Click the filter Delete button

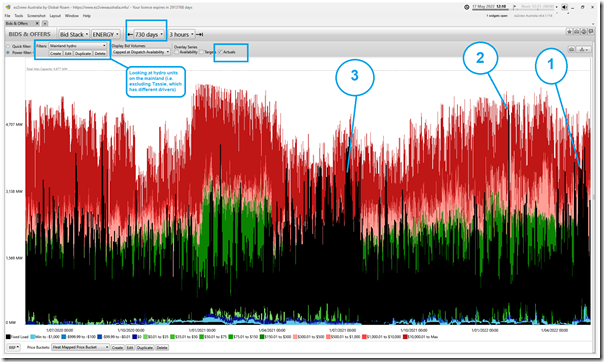100,53
